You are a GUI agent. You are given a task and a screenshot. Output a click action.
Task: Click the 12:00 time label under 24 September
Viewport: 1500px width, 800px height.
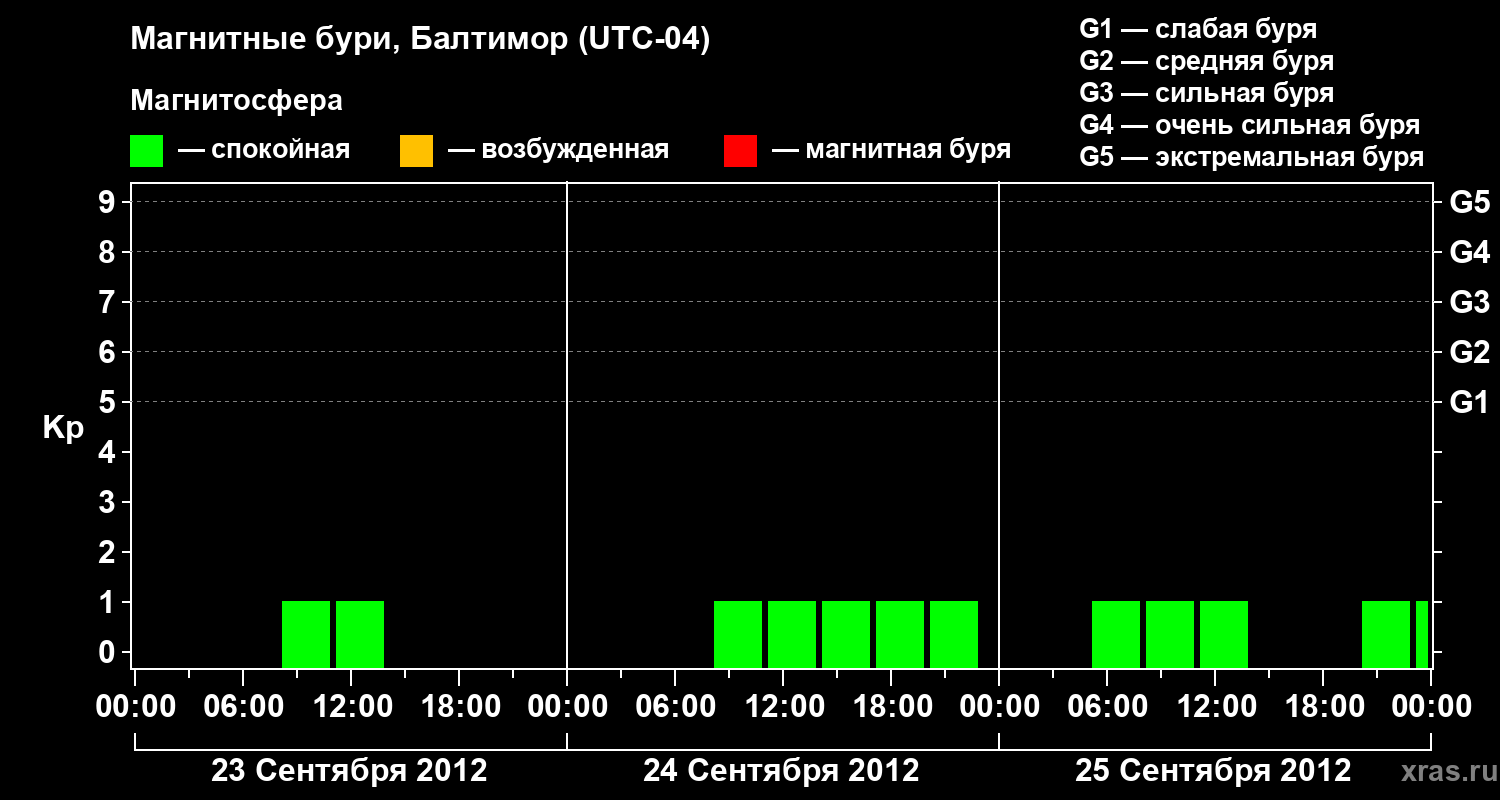pos(783,706)
